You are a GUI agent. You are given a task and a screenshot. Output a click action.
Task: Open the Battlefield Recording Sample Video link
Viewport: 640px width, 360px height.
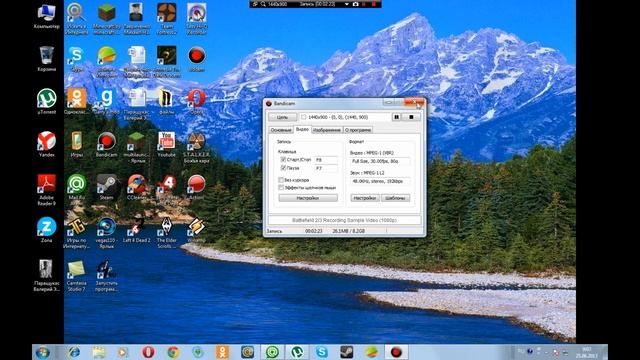tap(344, 220)
